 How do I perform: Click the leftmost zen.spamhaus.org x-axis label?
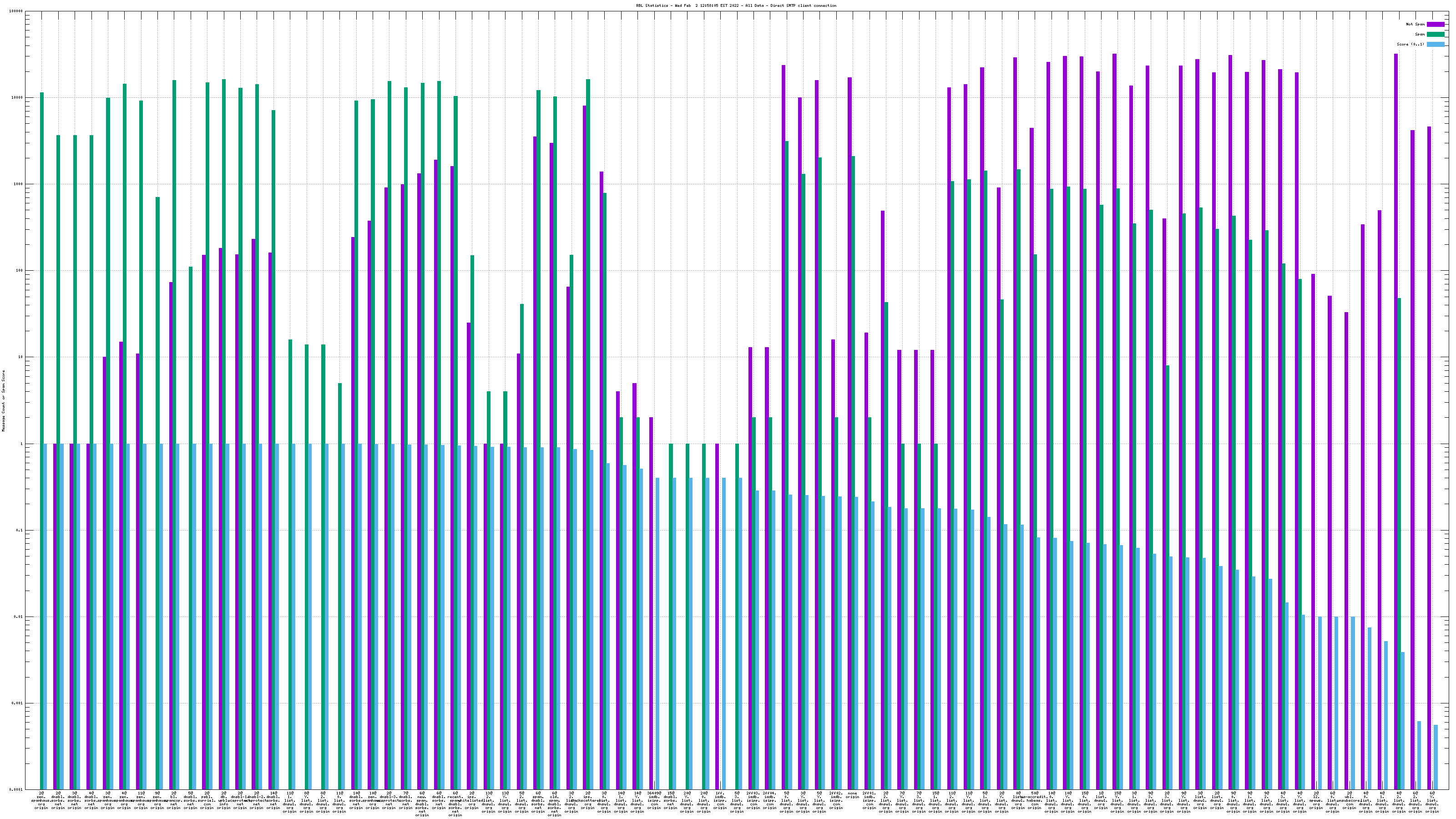(41, 800)
